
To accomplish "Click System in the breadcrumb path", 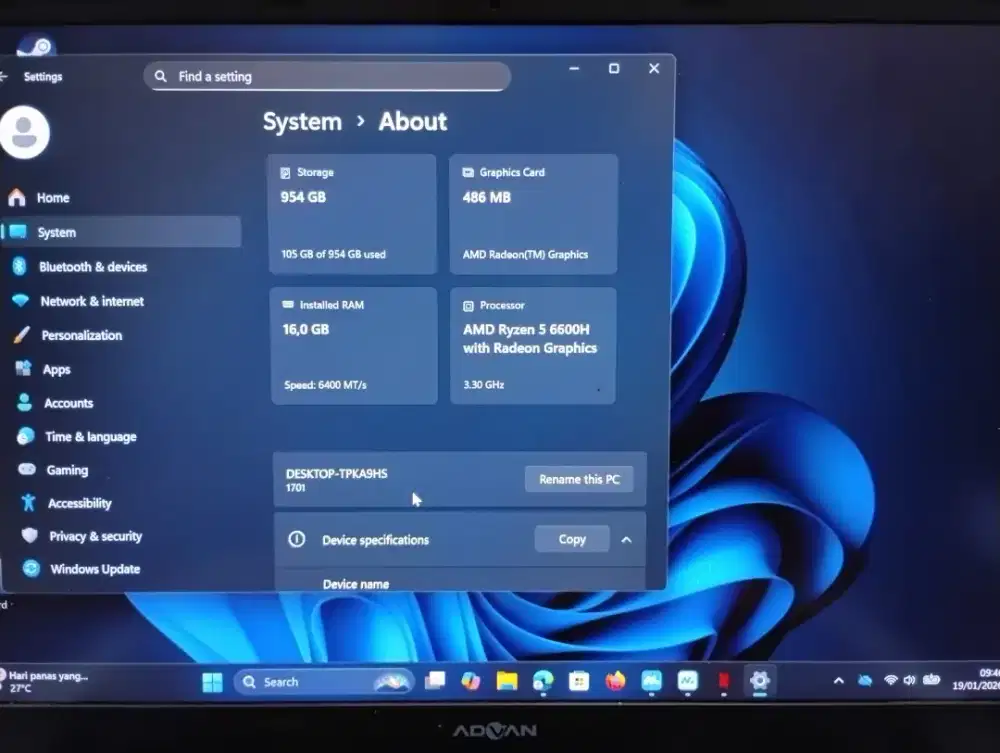I will coord(302,122).
